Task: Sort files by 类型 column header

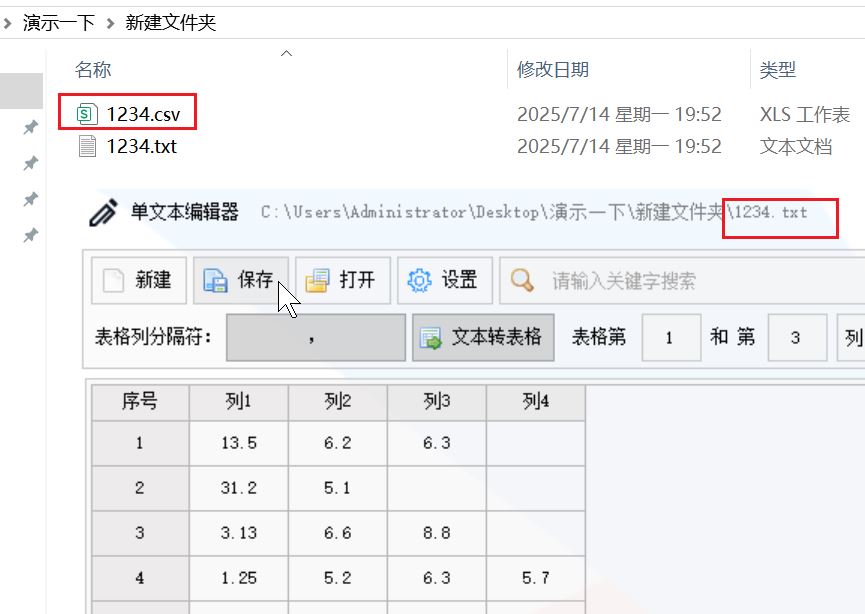Action: click(777, 70)
